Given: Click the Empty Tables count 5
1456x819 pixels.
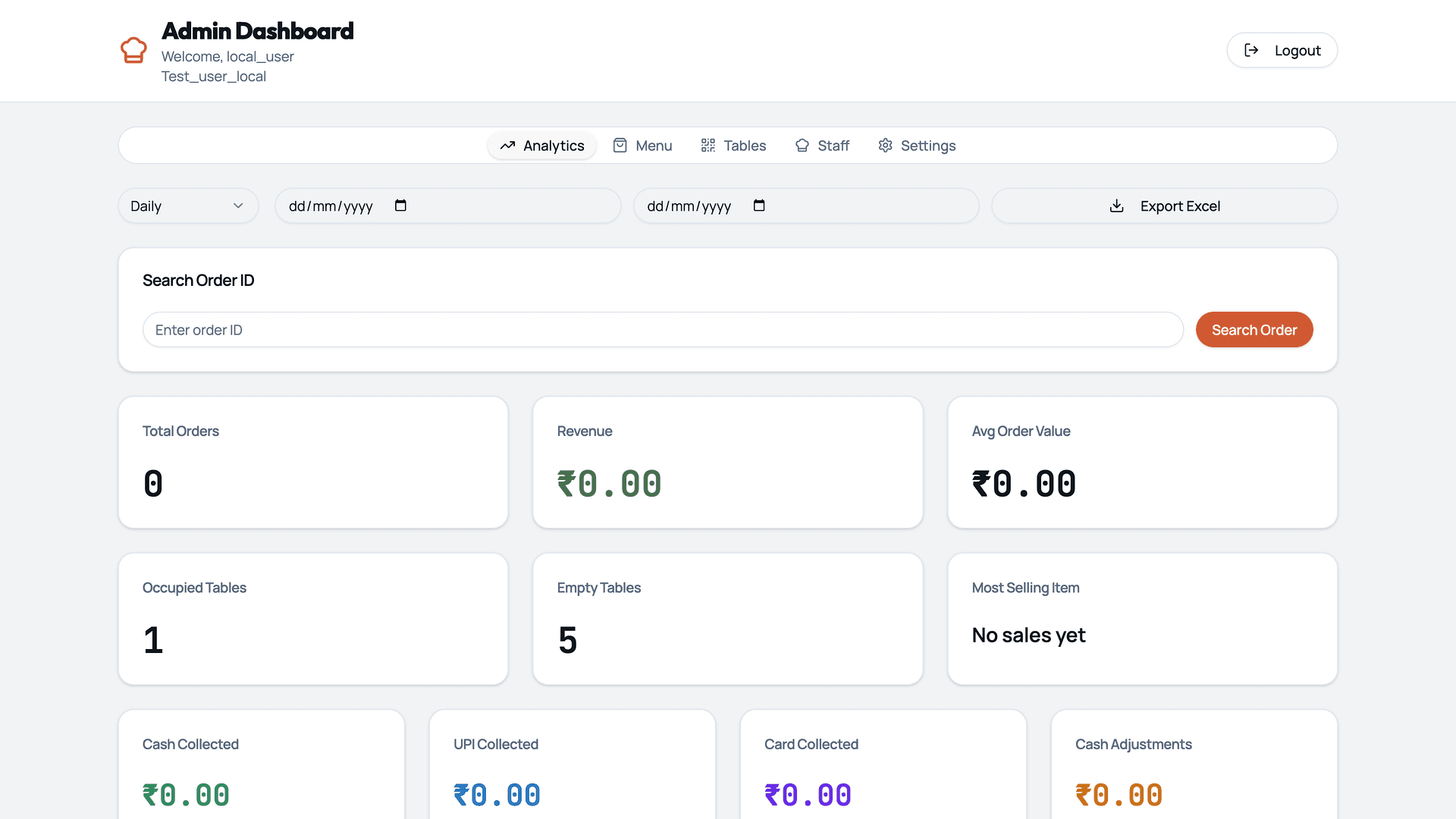Looking at the screenshot, I should pyautogui.click(x=568, y=640).
